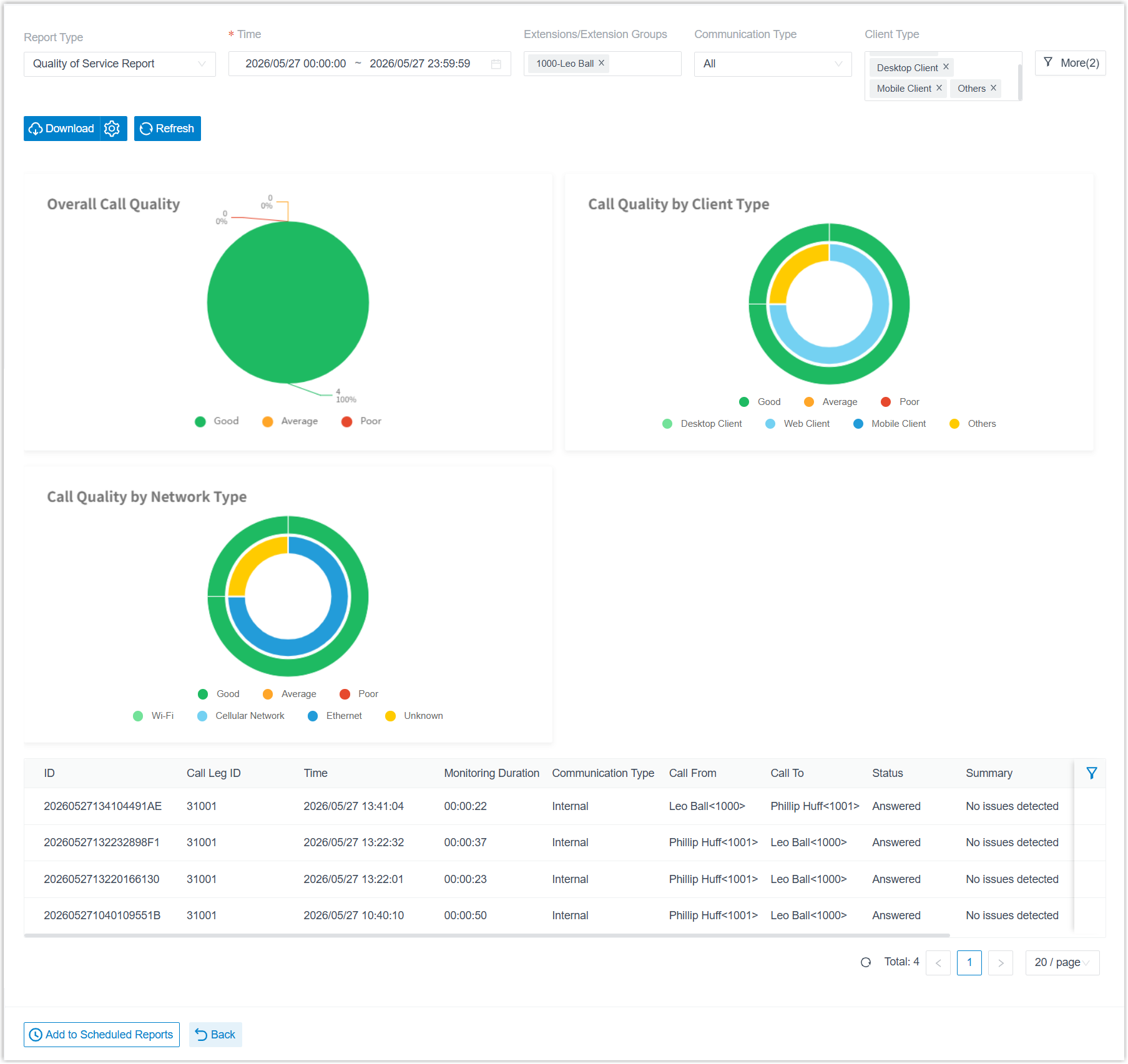Click the Client Type selection scrollbar

[x=1020, y=81]
